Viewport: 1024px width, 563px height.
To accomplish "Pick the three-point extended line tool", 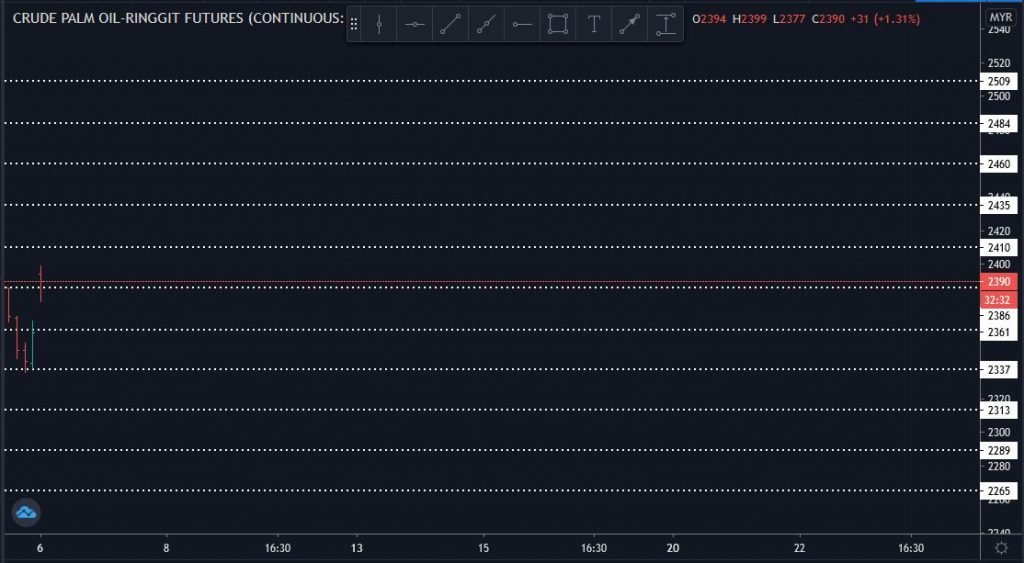I will click(x=486, y=25).
